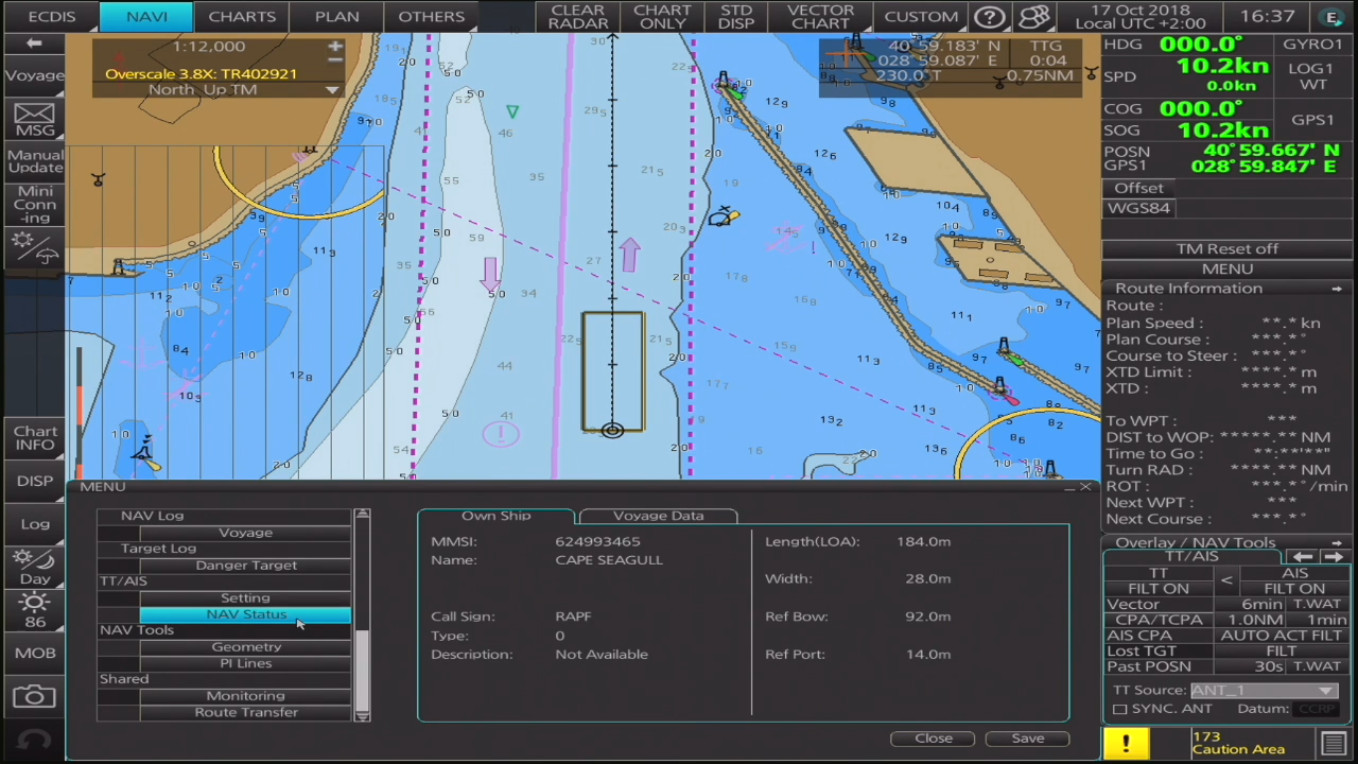Select the CHARTS menu tab
The image size is (1358, 764).
242,17
